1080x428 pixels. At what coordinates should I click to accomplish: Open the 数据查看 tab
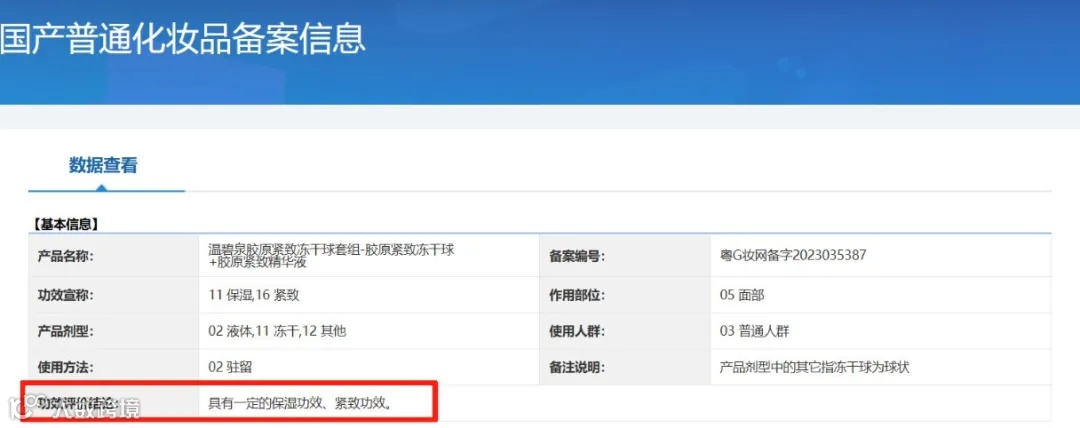(x=103, y=165)
